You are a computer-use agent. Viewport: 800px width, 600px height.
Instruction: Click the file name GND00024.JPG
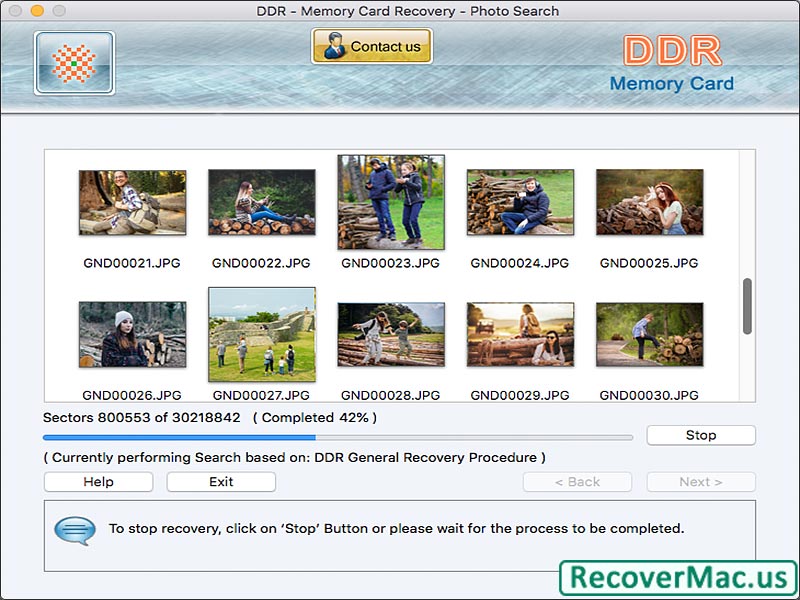coord(519,263)
